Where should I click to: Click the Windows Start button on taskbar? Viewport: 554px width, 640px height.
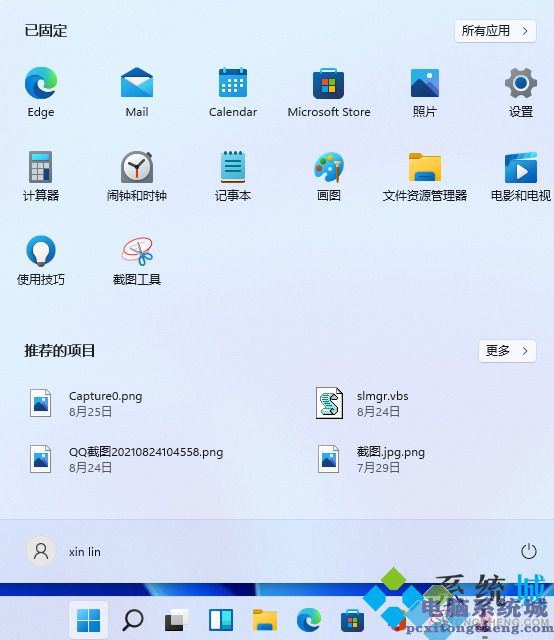pyautogui.click(x=89, y=620)
